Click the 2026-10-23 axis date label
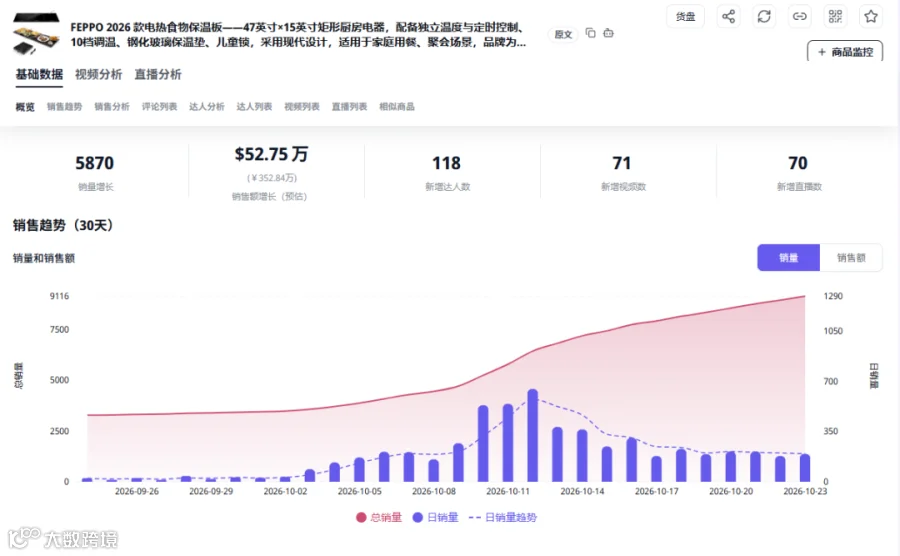The width and height of the screenshot is (900, 556). point(805,492)
